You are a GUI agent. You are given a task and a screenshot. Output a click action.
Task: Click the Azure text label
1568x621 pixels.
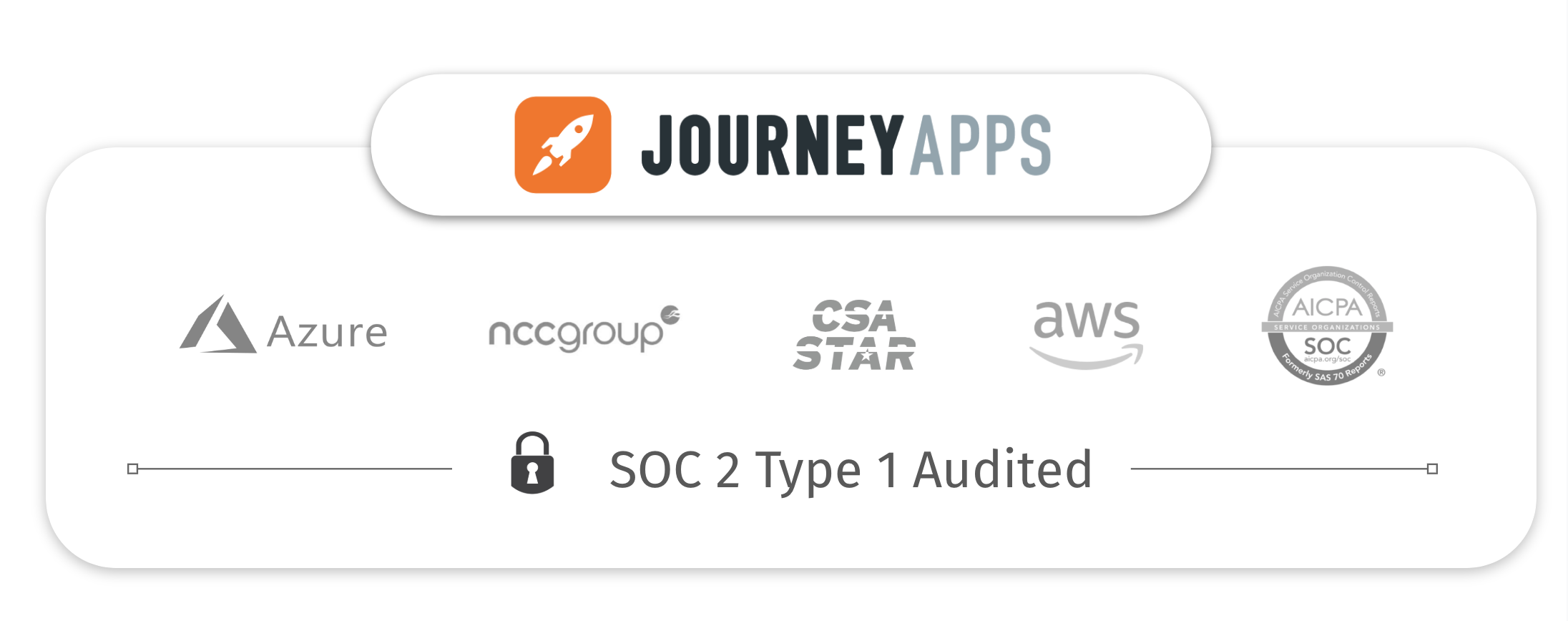[327, 333]
